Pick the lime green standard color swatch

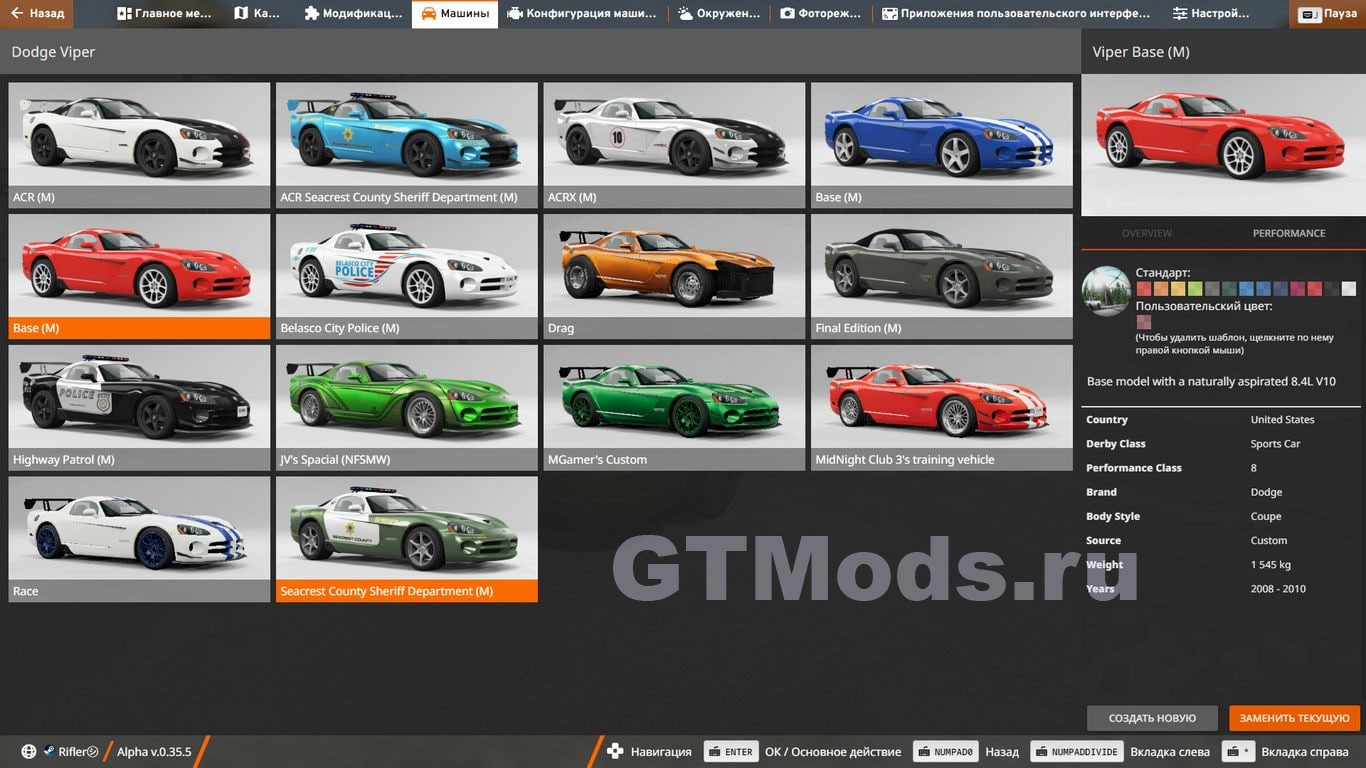(x=1195, y=289)
